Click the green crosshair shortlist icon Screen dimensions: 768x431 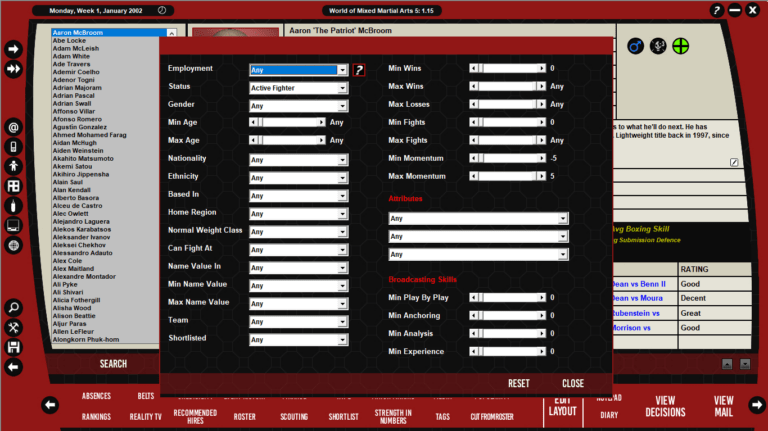point(681,46)
